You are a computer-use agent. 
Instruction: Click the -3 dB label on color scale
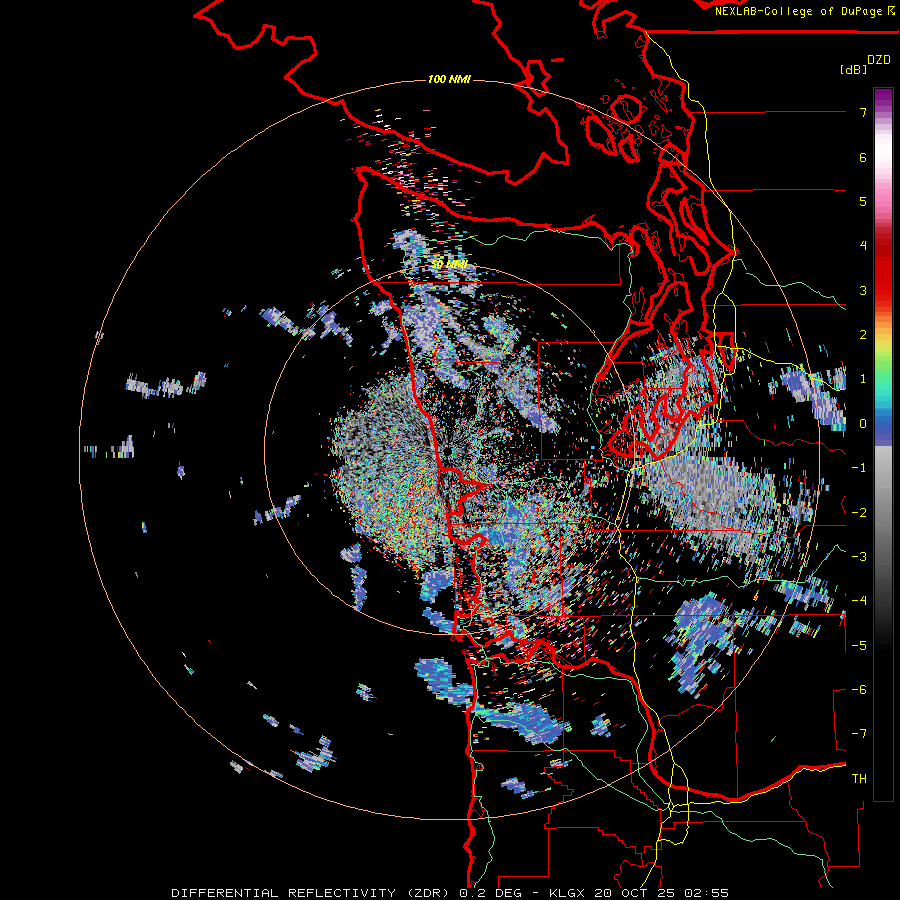click(859, 557)
